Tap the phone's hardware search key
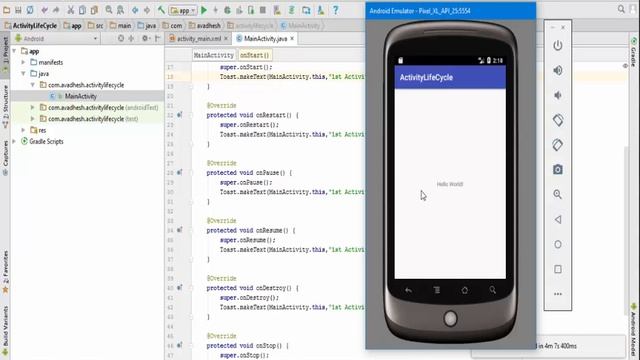This screenshot has width=640, height=360. (493, 290)
